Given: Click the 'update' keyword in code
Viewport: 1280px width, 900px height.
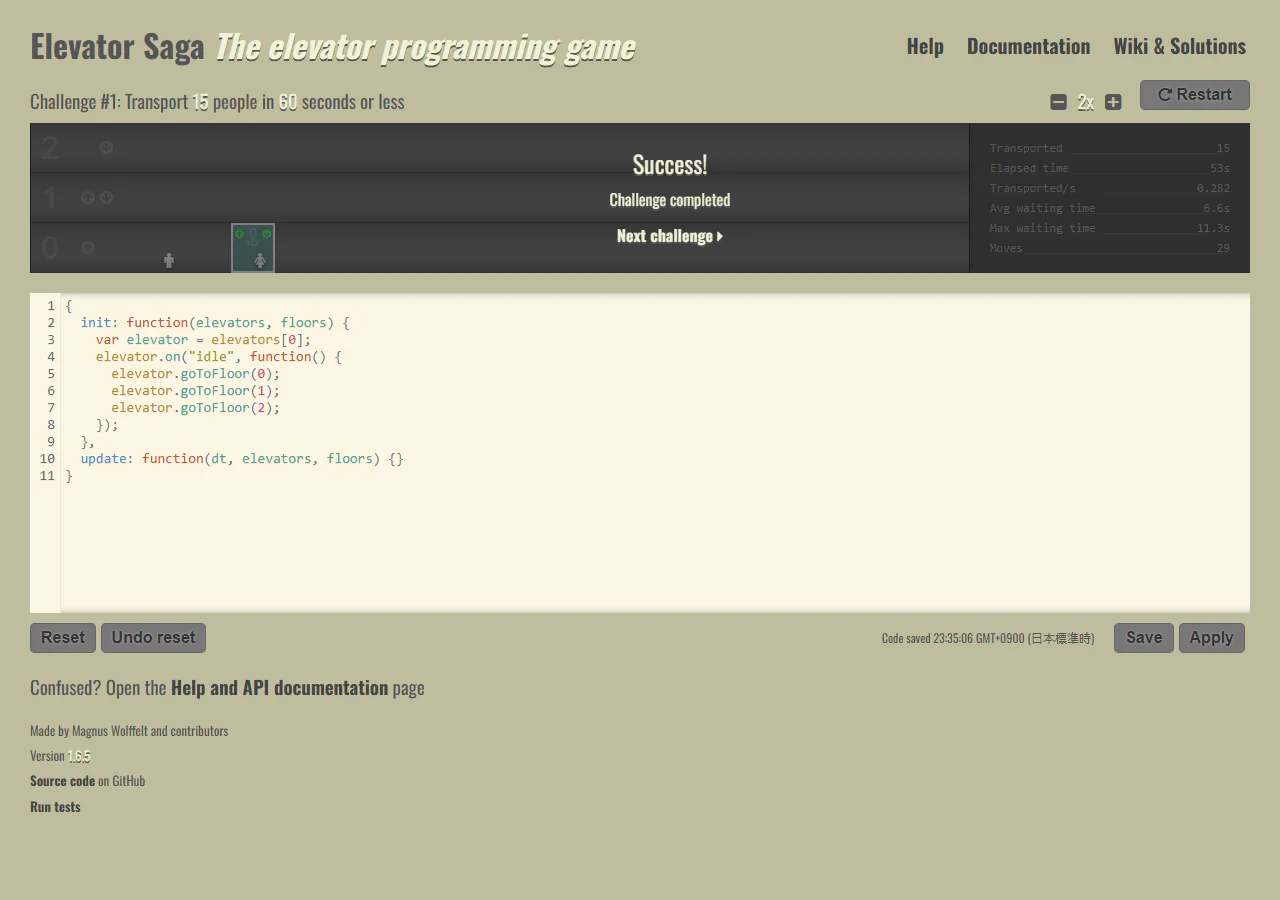Looking at the screenshot, I should [x=103, y=459].
